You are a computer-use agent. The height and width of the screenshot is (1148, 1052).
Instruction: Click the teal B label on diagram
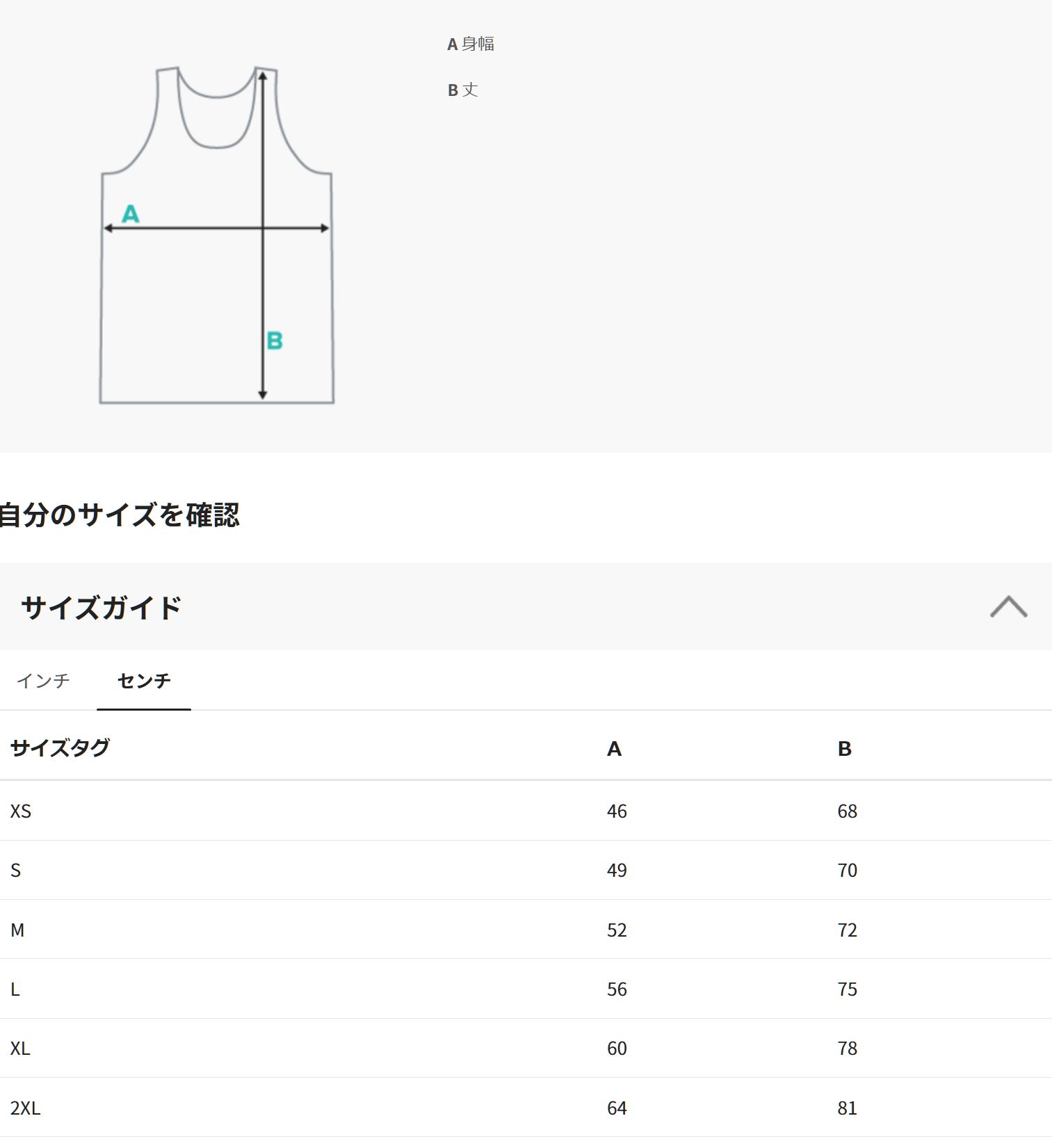coord(275,341)
